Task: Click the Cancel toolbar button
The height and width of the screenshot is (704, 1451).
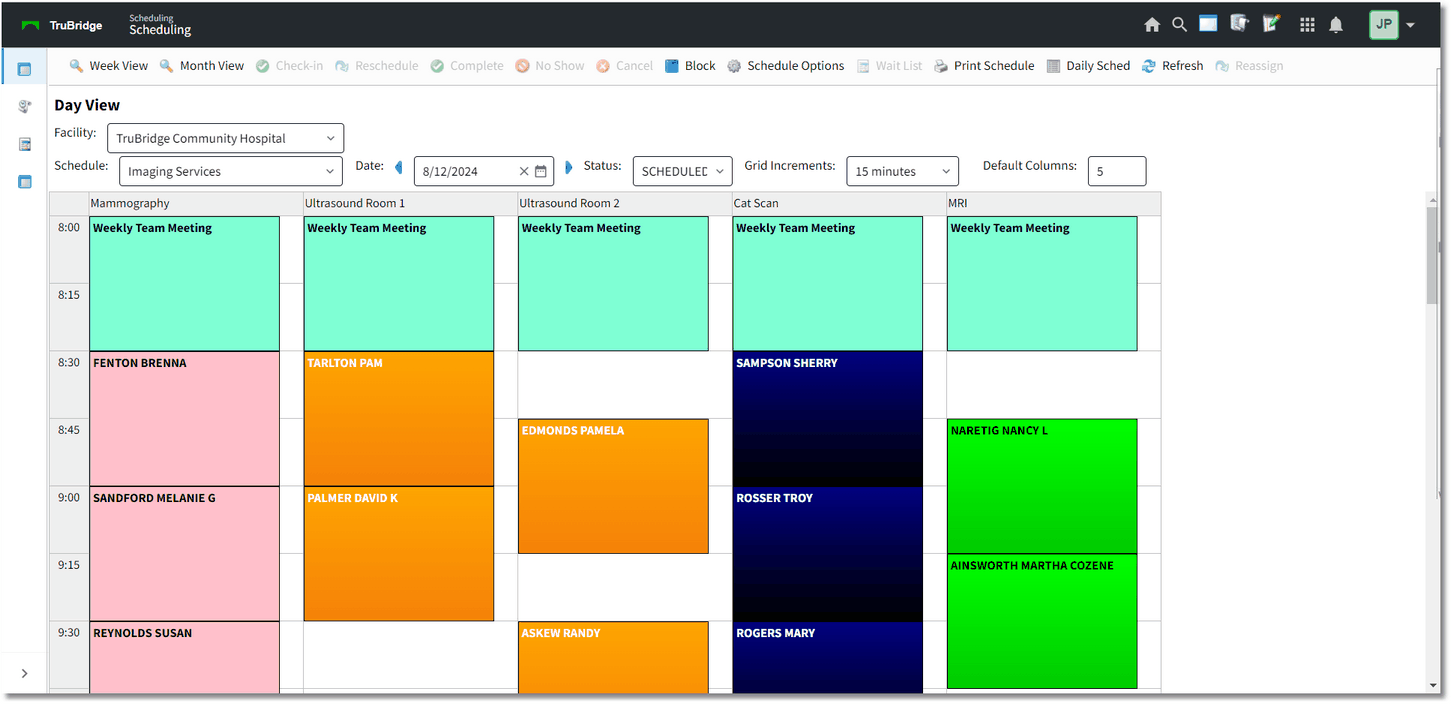Action: pos(625,66)
